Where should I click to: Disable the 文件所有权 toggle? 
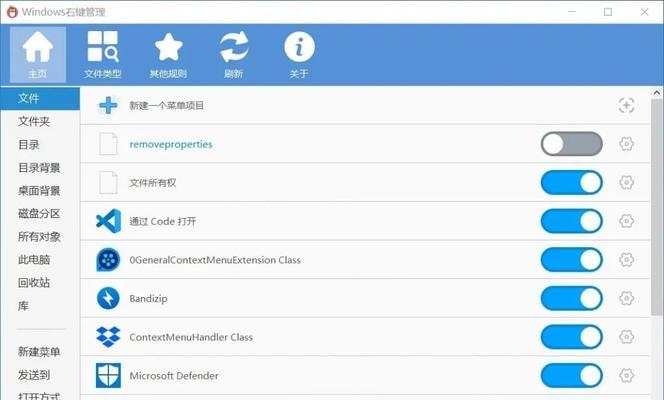[x=572, y=182]
